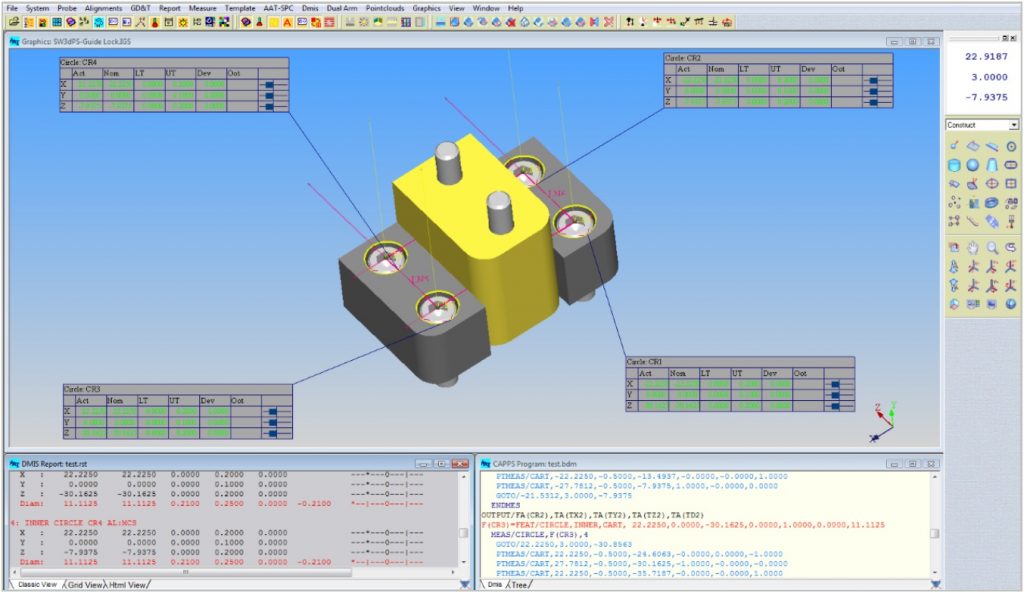Click the Open file icon on main toolbar
The width and height of the screenshot is (1024, 593).
[x=16, y=22]
